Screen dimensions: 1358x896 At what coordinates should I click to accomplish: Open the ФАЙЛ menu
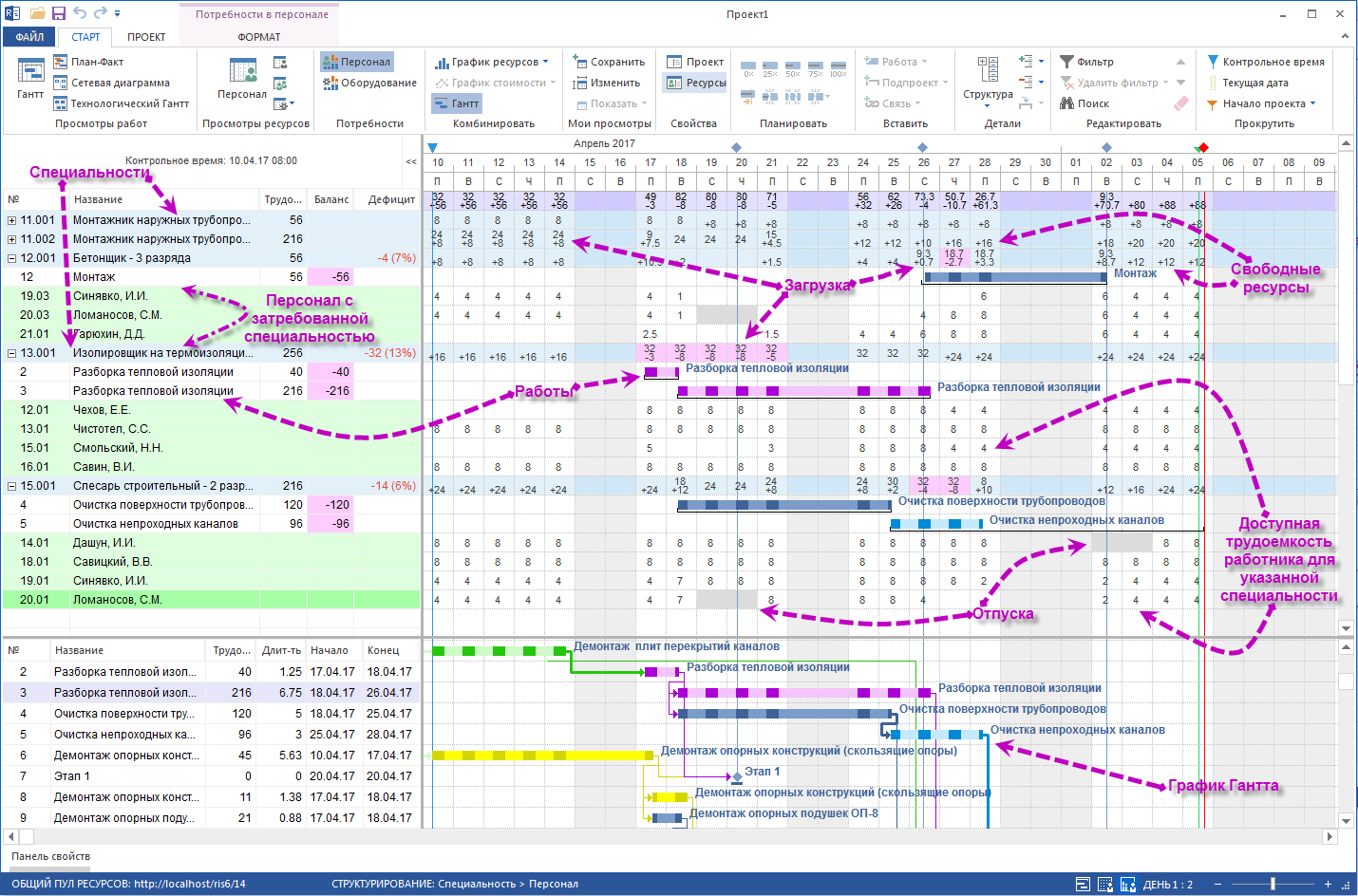coord(29,37)
